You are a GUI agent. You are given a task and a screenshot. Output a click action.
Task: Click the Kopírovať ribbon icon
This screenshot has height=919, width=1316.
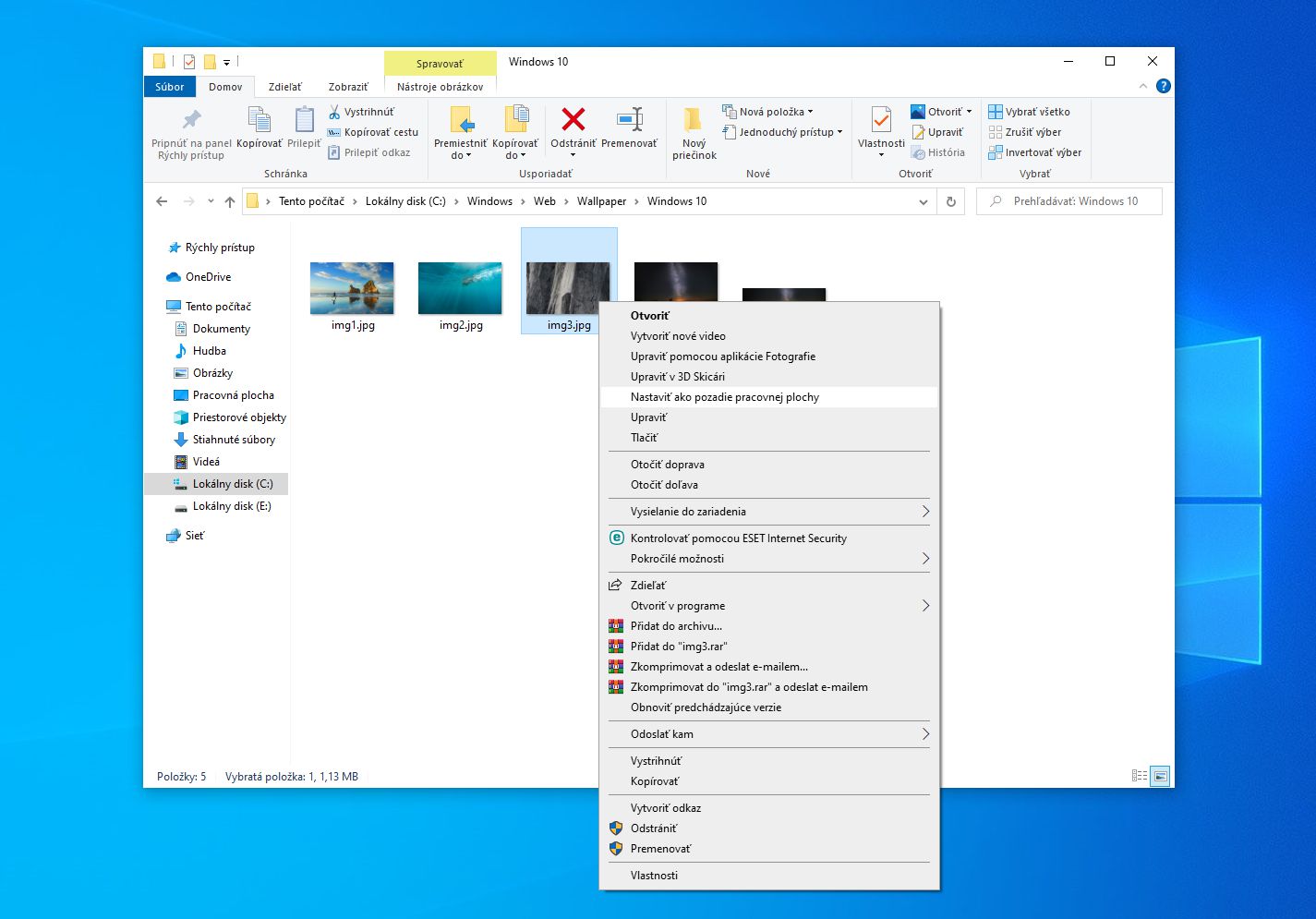pos(260,120)
